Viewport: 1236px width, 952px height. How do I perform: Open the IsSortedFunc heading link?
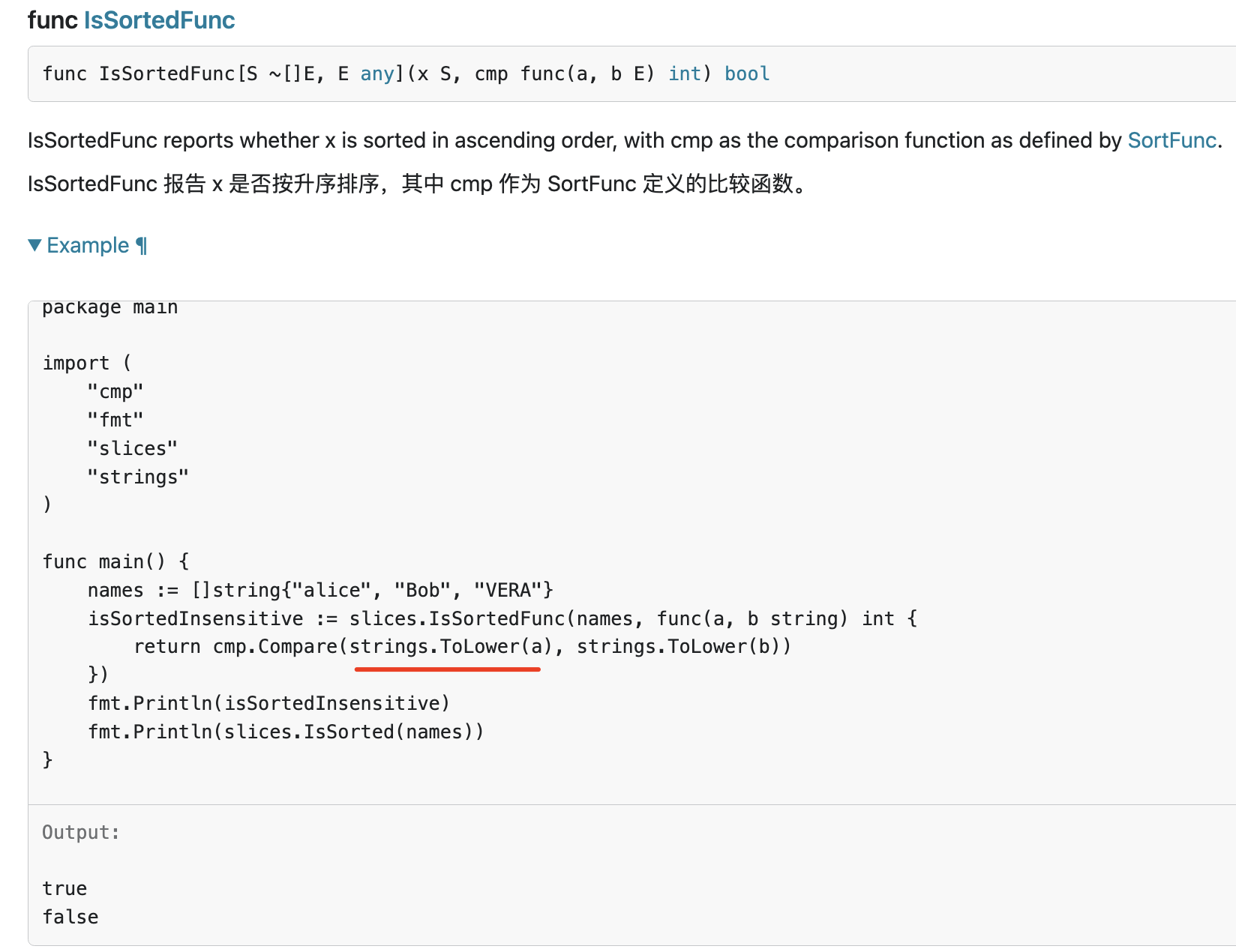159,20
